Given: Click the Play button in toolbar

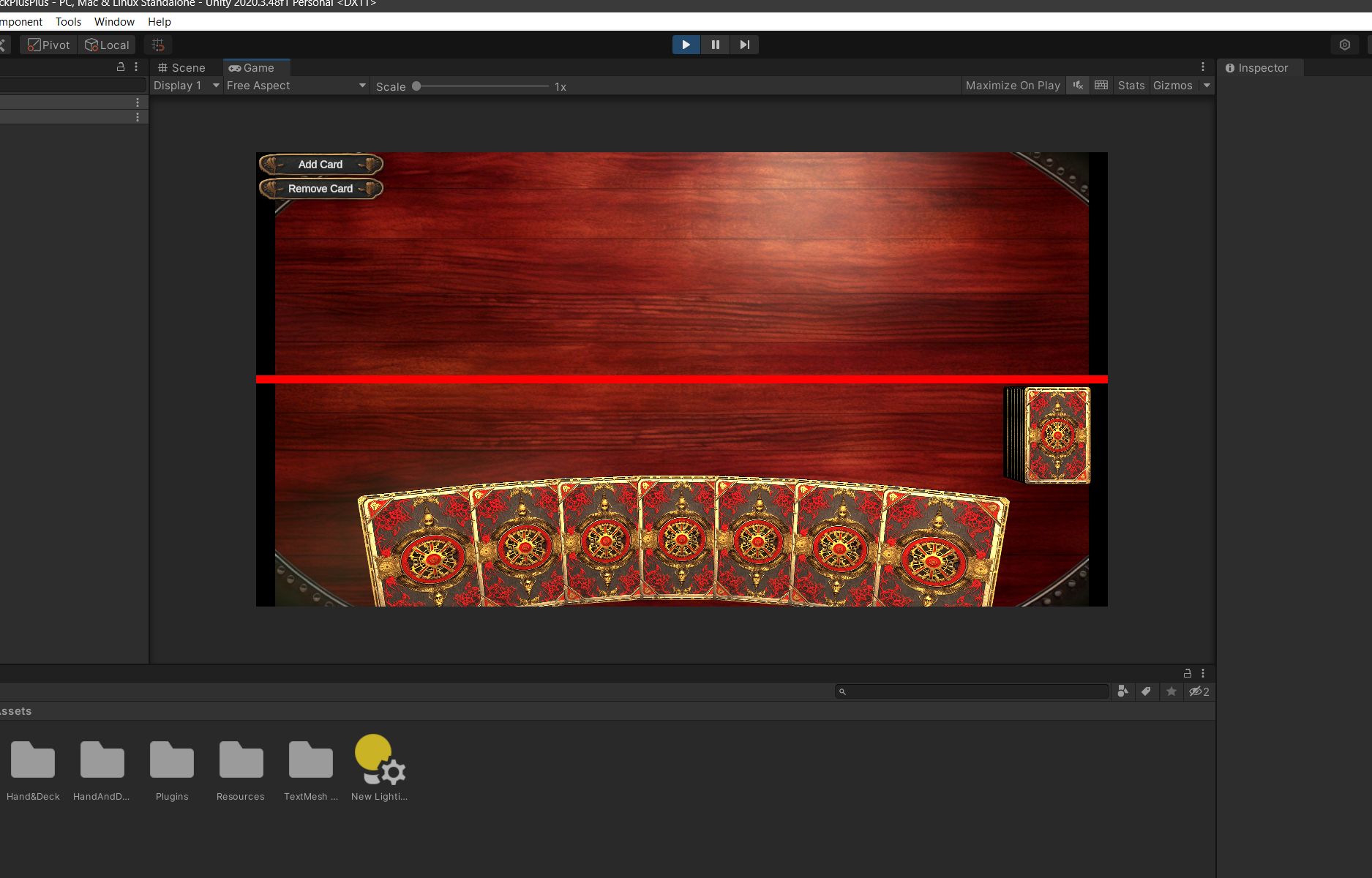Looking at the screenshot, I should [686, 45].
